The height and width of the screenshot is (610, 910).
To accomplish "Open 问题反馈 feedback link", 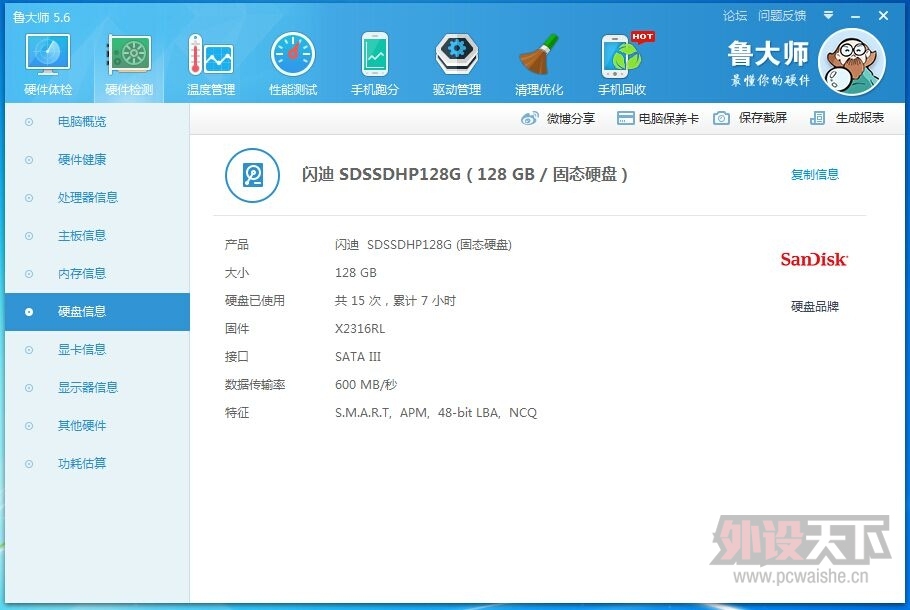I will (x=782, y=16).
